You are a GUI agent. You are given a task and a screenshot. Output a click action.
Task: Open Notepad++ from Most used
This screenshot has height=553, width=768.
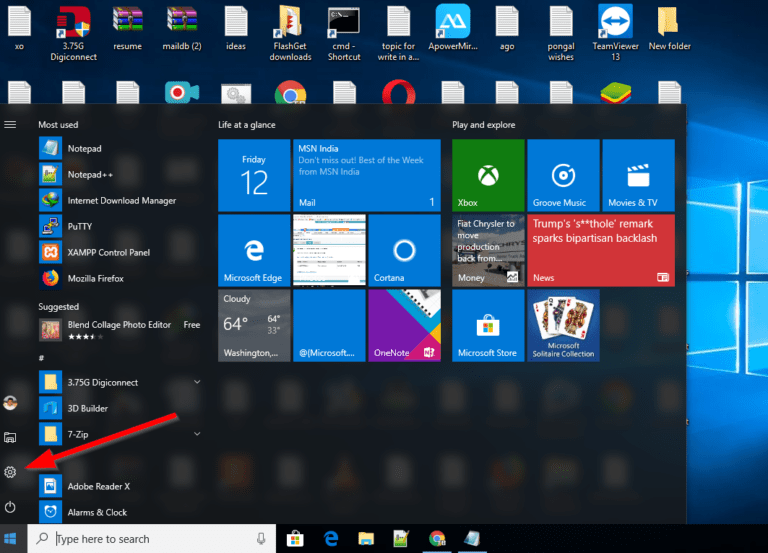[120, 174]
